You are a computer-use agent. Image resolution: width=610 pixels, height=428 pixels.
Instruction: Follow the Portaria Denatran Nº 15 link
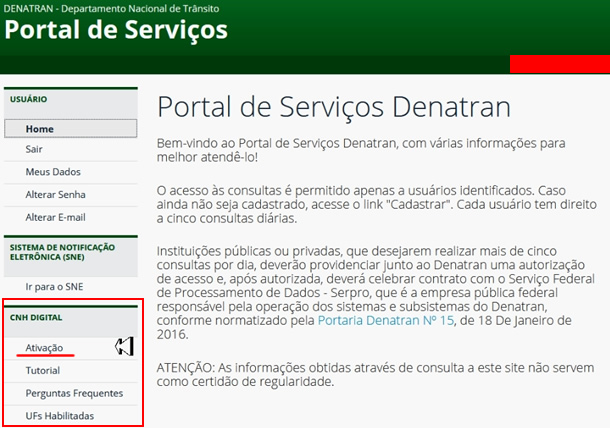tap(386, 321)
